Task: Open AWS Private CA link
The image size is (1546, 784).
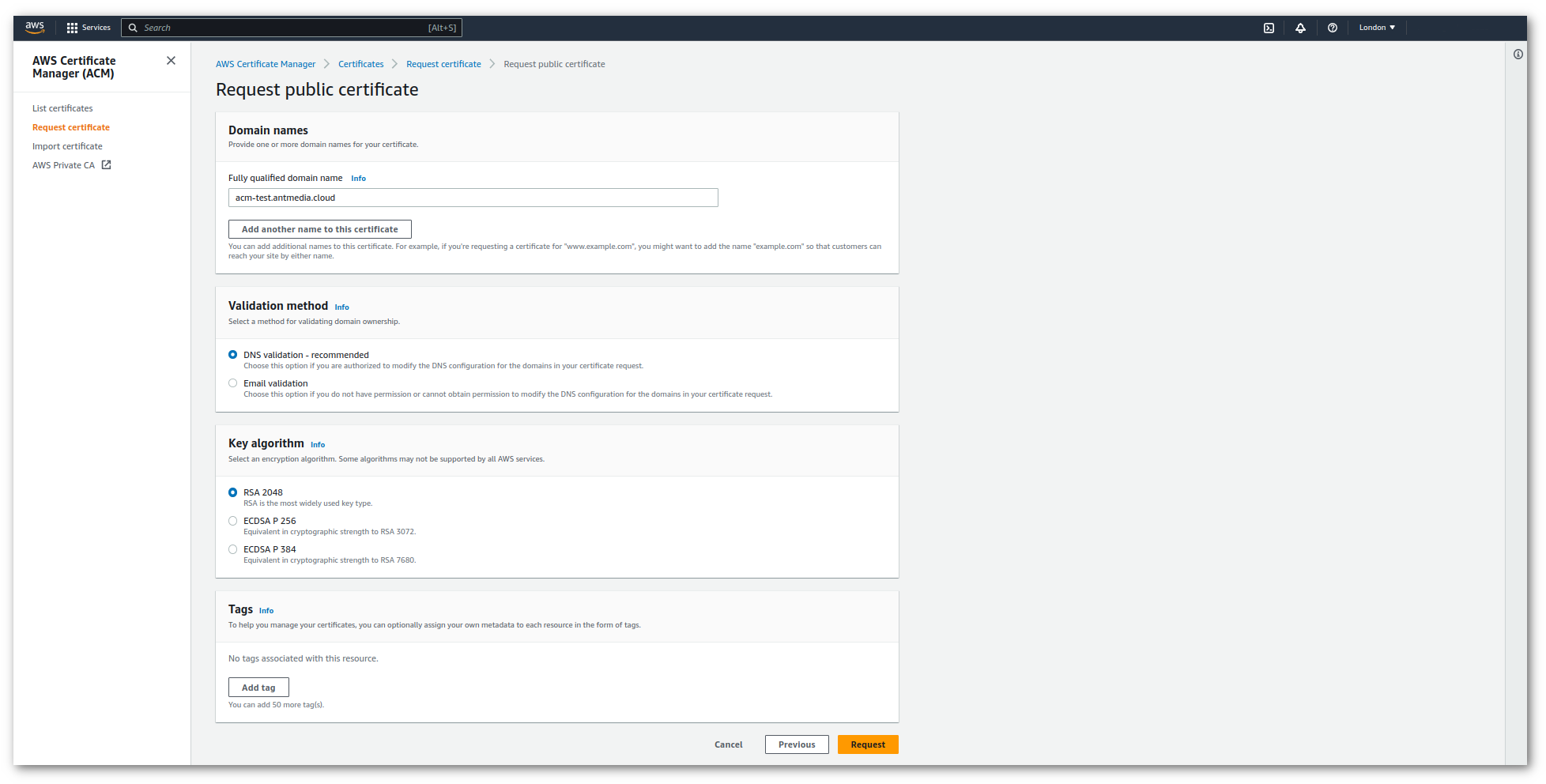Action: pyautogui.click(x=63, y=165)
